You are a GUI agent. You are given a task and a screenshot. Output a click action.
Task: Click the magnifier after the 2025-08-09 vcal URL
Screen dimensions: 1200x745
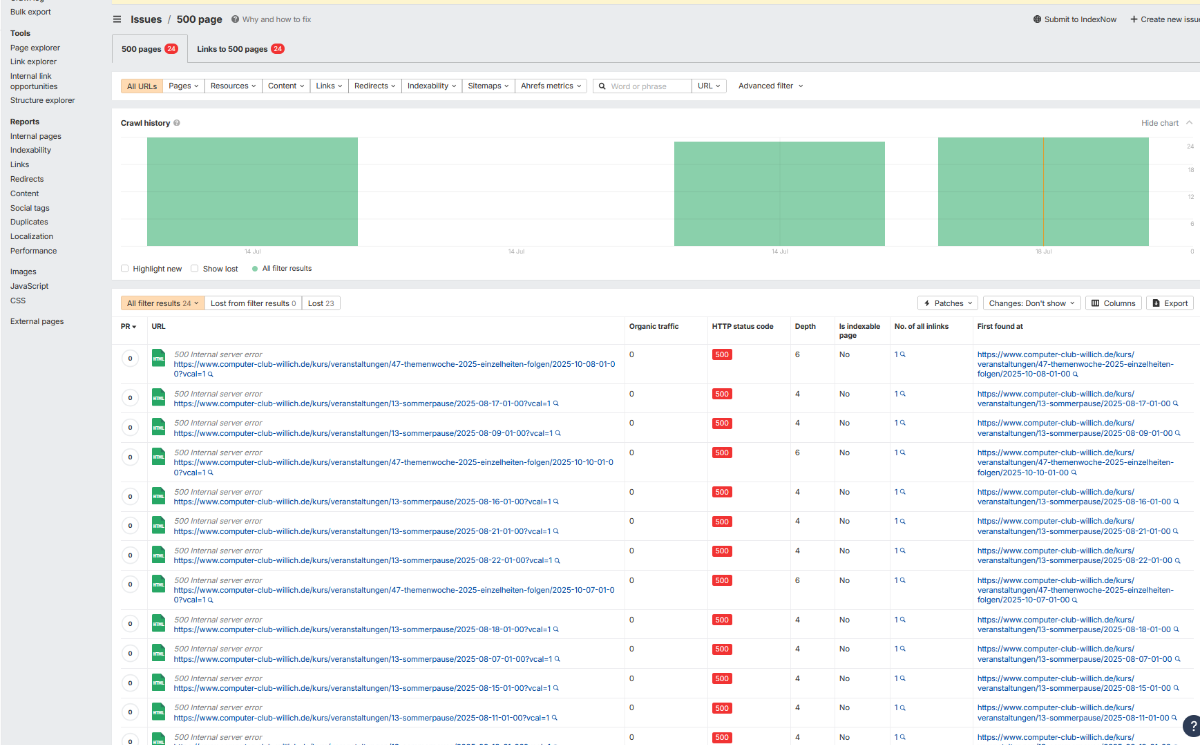point(557,433)
